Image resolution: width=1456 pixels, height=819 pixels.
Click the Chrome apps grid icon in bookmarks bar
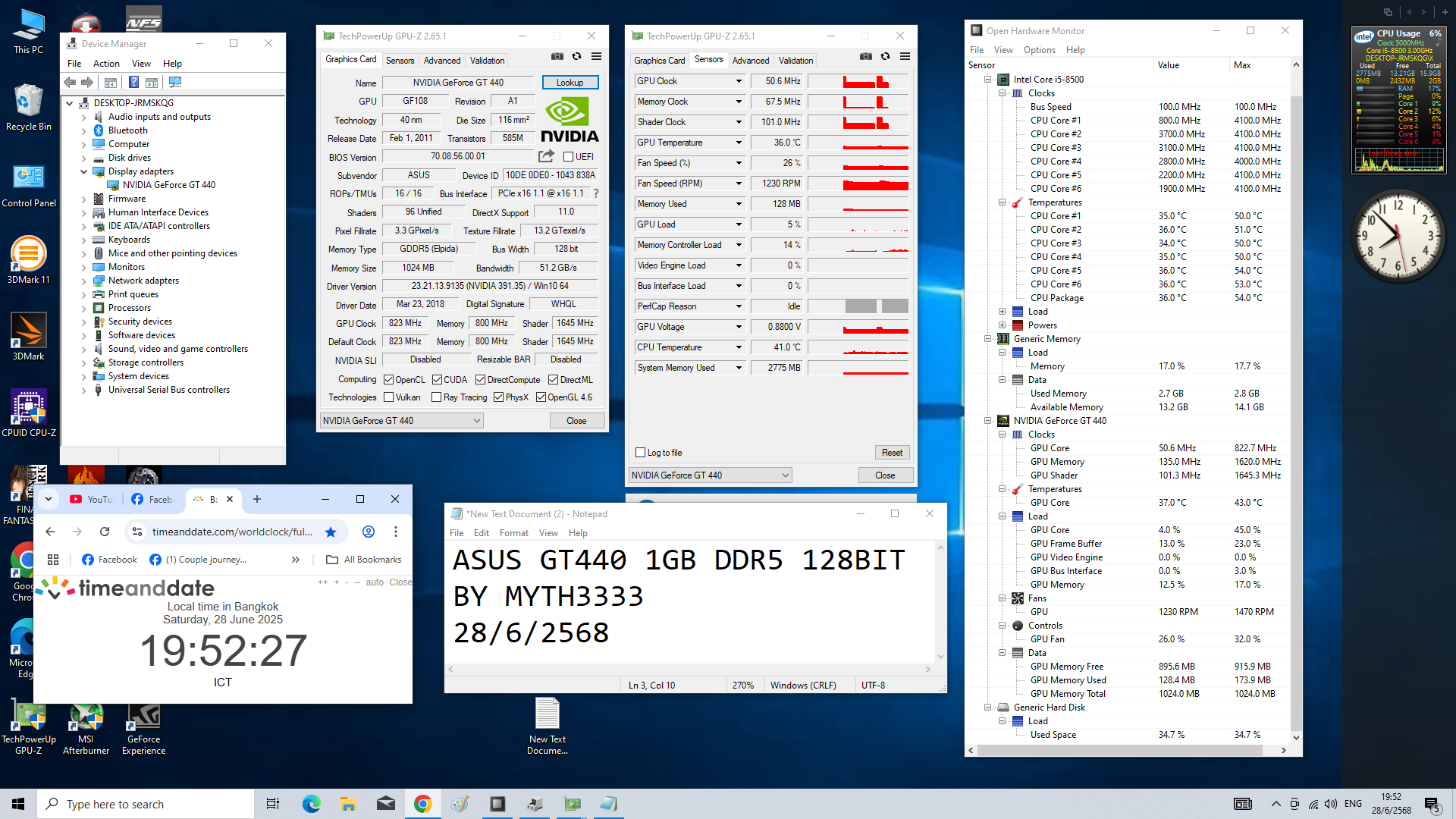(x=53, y=560)
